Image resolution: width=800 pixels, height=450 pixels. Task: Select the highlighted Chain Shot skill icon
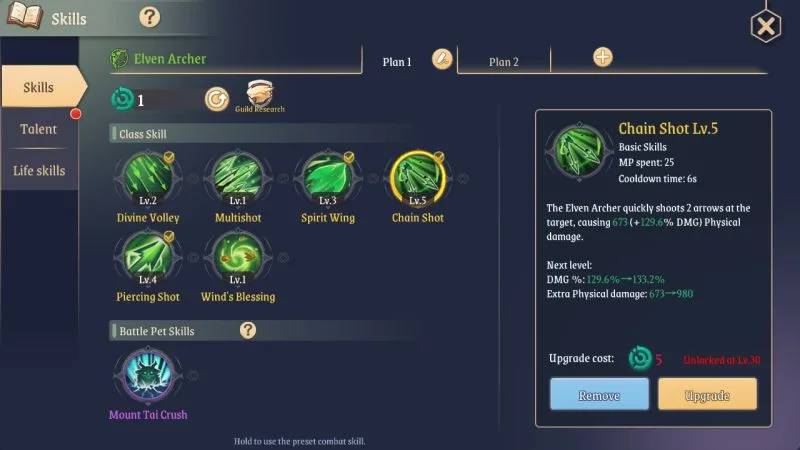point(418,179)
